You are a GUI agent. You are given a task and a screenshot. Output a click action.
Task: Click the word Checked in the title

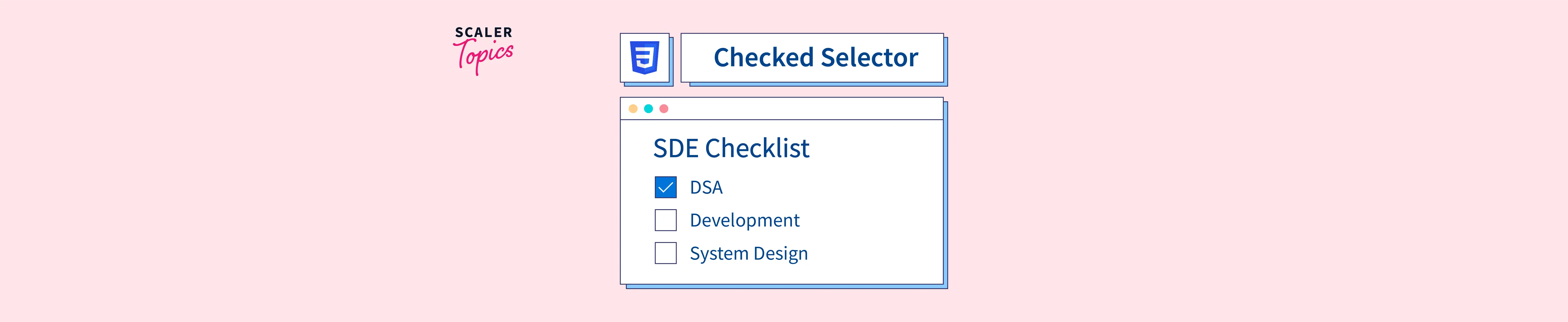[763, 58]
